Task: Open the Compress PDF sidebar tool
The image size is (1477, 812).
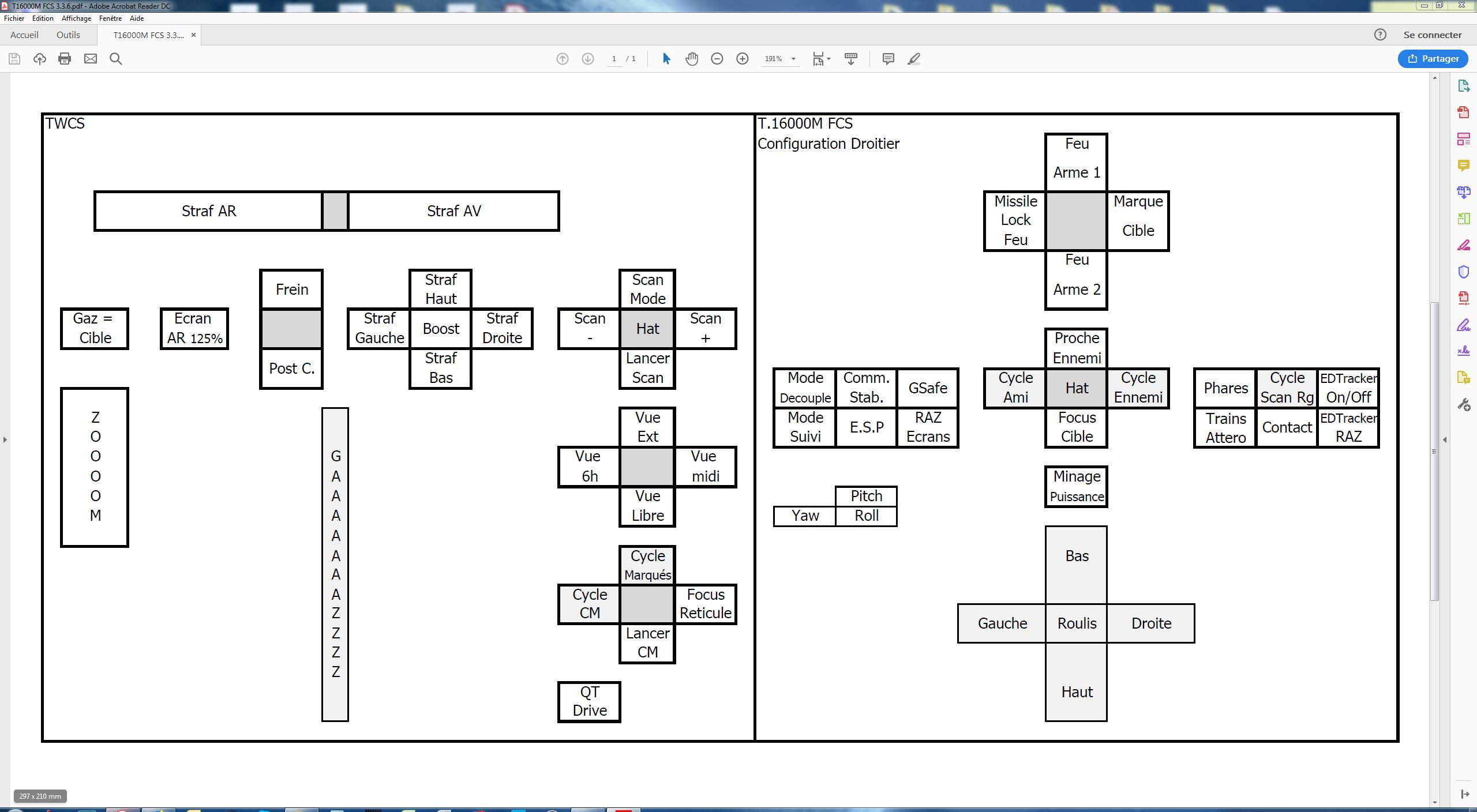Action: point(1463,298)
